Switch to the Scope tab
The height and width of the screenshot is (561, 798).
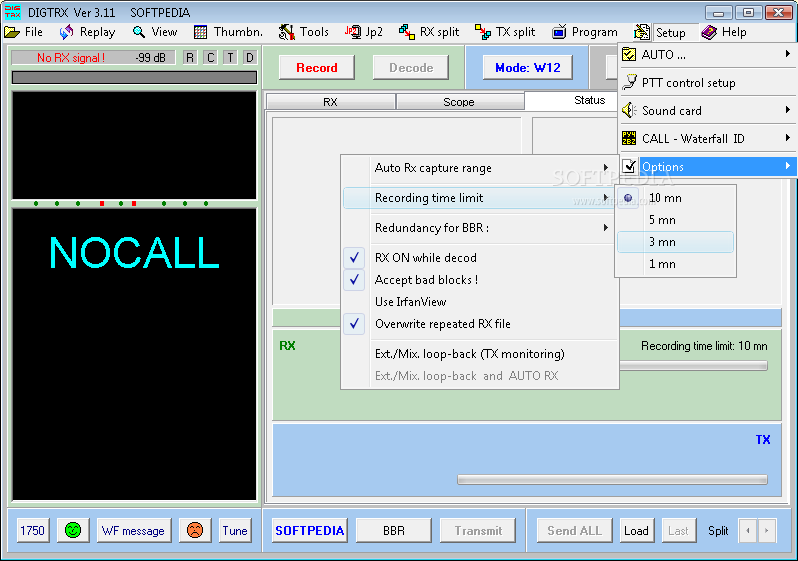459,102
